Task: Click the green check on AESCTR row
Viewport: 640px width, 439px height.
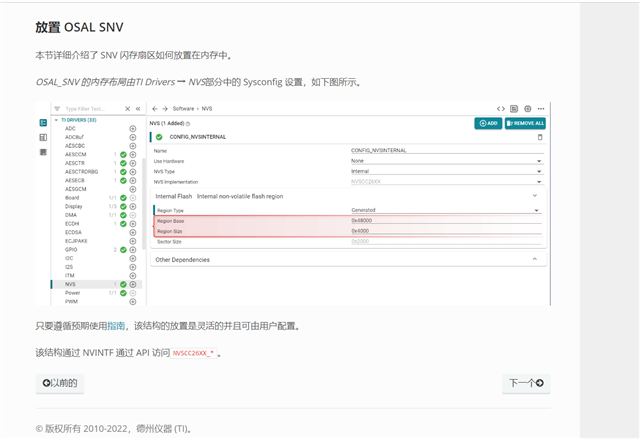Action: point(123,163)
